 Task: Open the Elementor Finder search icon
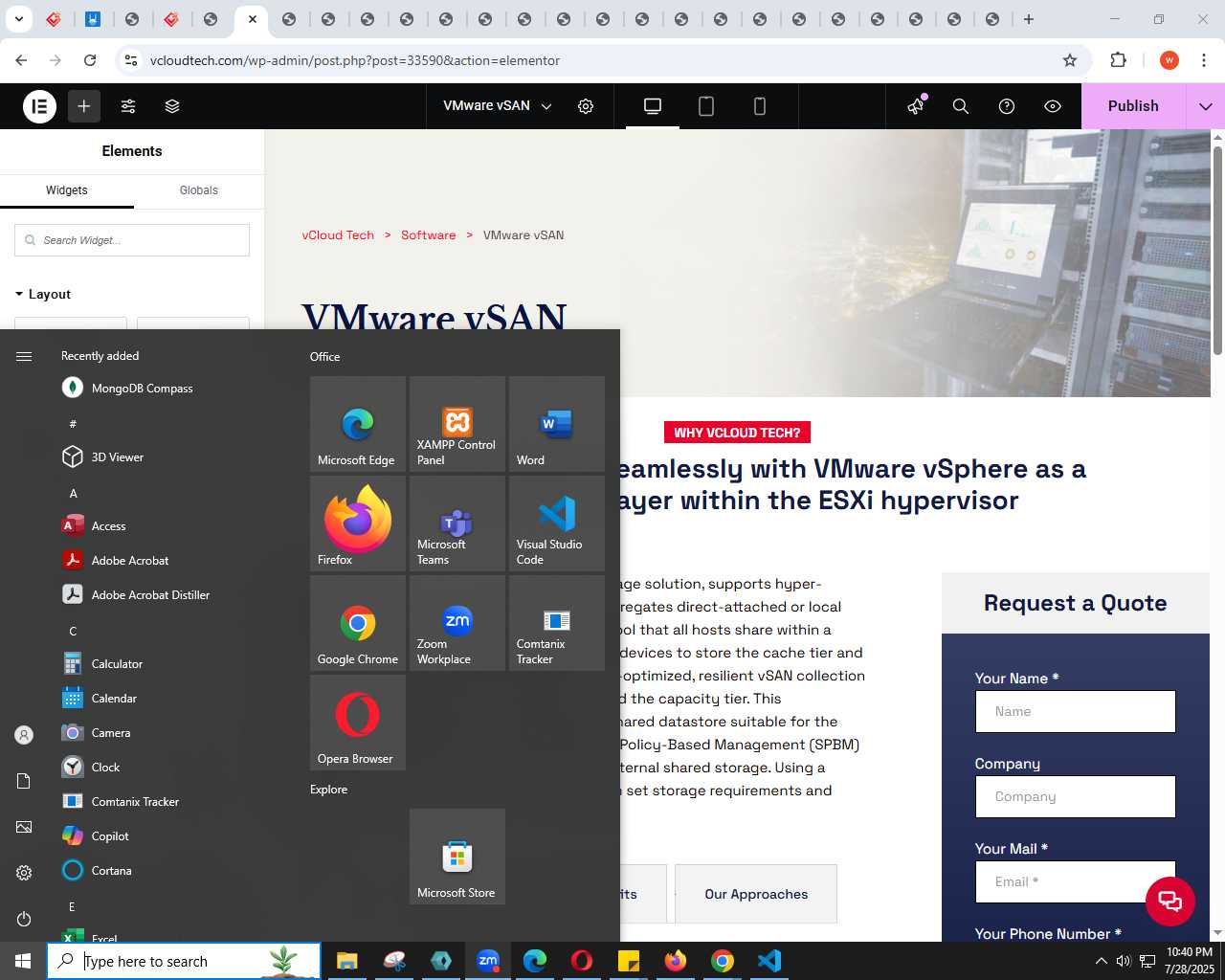click(x=961, y=106)
